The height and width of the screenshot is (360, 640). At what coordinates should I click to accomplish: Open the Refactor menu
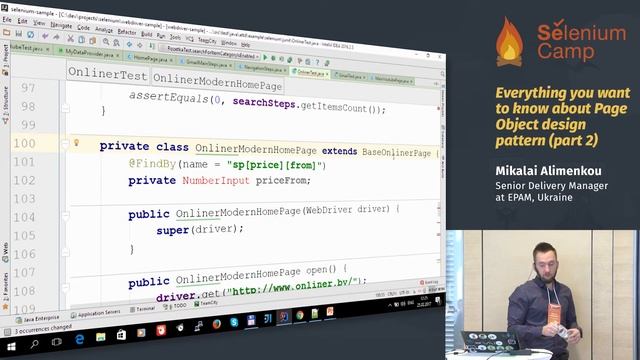tap(127, 31)
